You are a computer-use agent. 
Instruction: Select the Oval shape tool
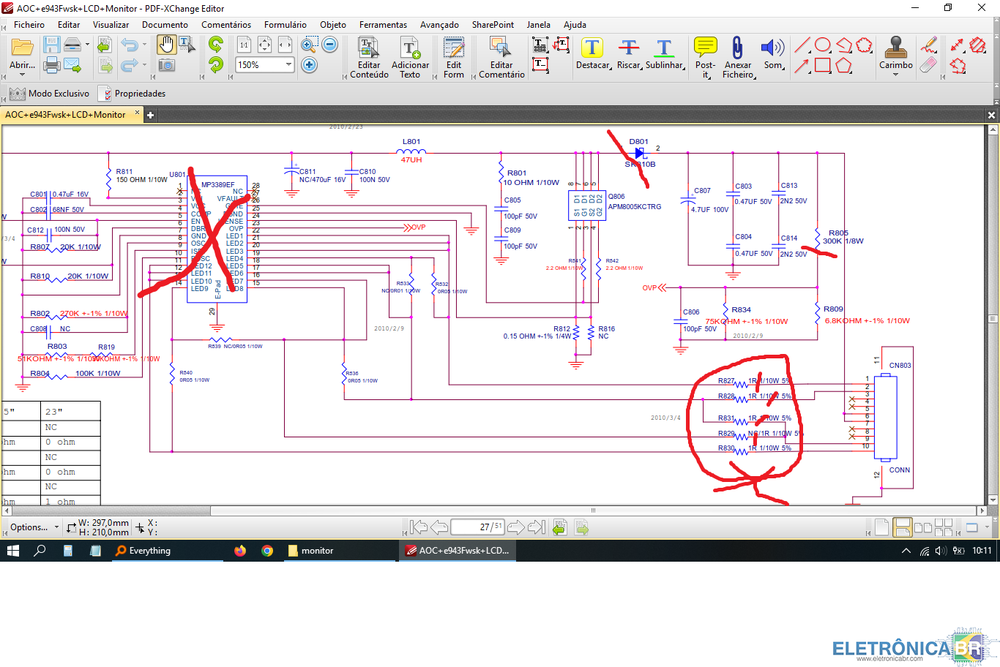[x=822, y=45]
